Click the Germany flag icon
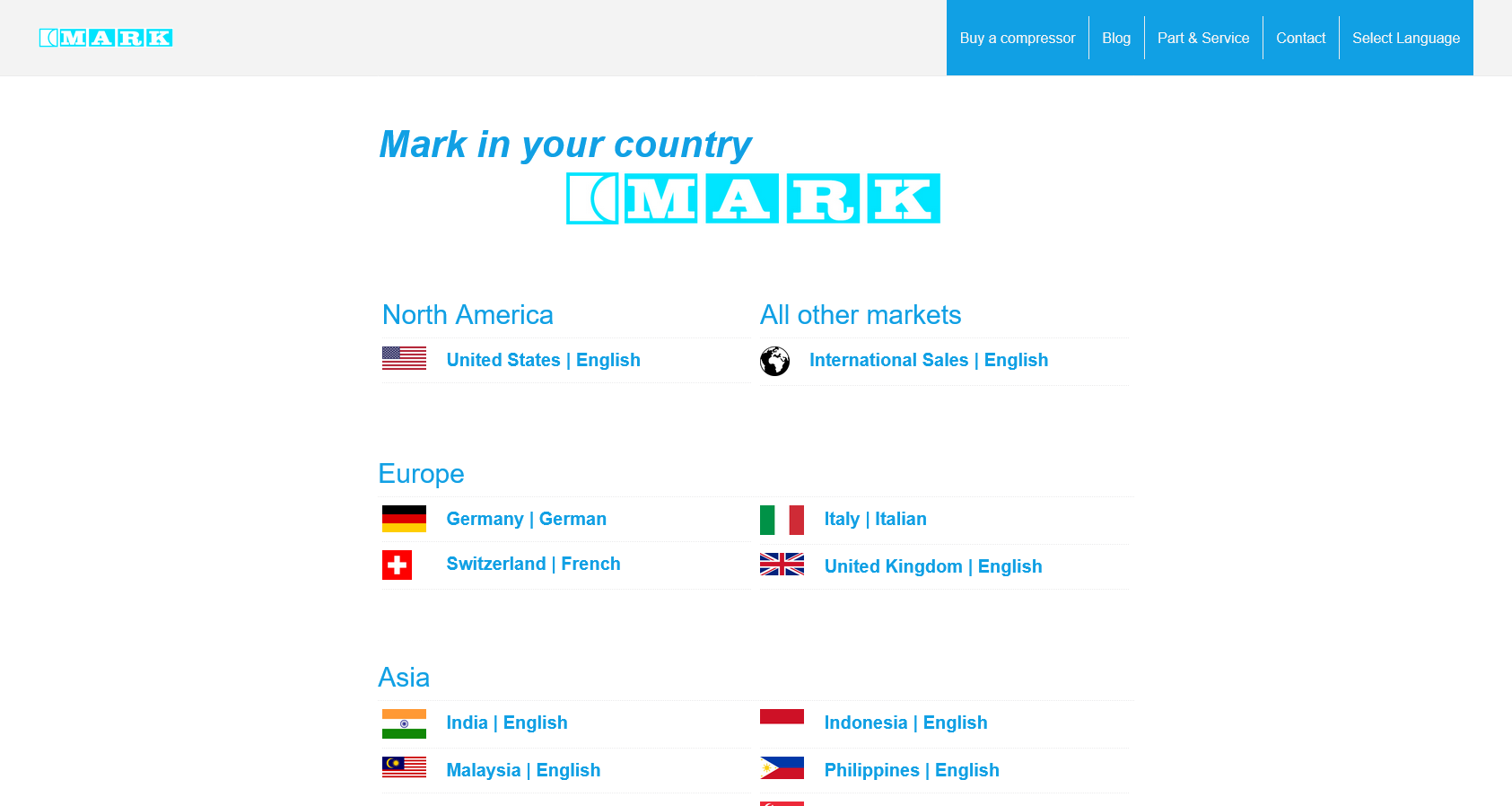 [x=404, y=519]
